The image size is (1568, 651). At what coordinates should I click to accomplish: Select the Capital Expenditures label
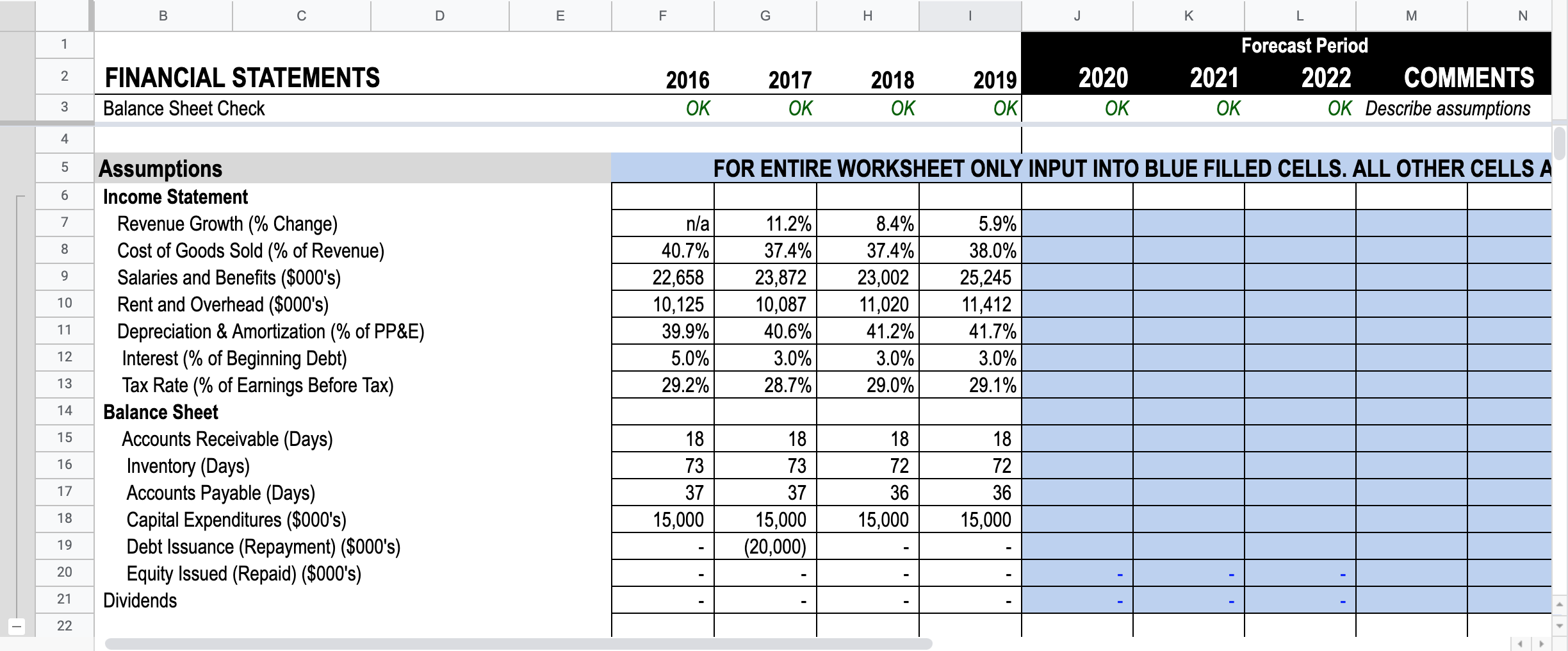[236, 520]
